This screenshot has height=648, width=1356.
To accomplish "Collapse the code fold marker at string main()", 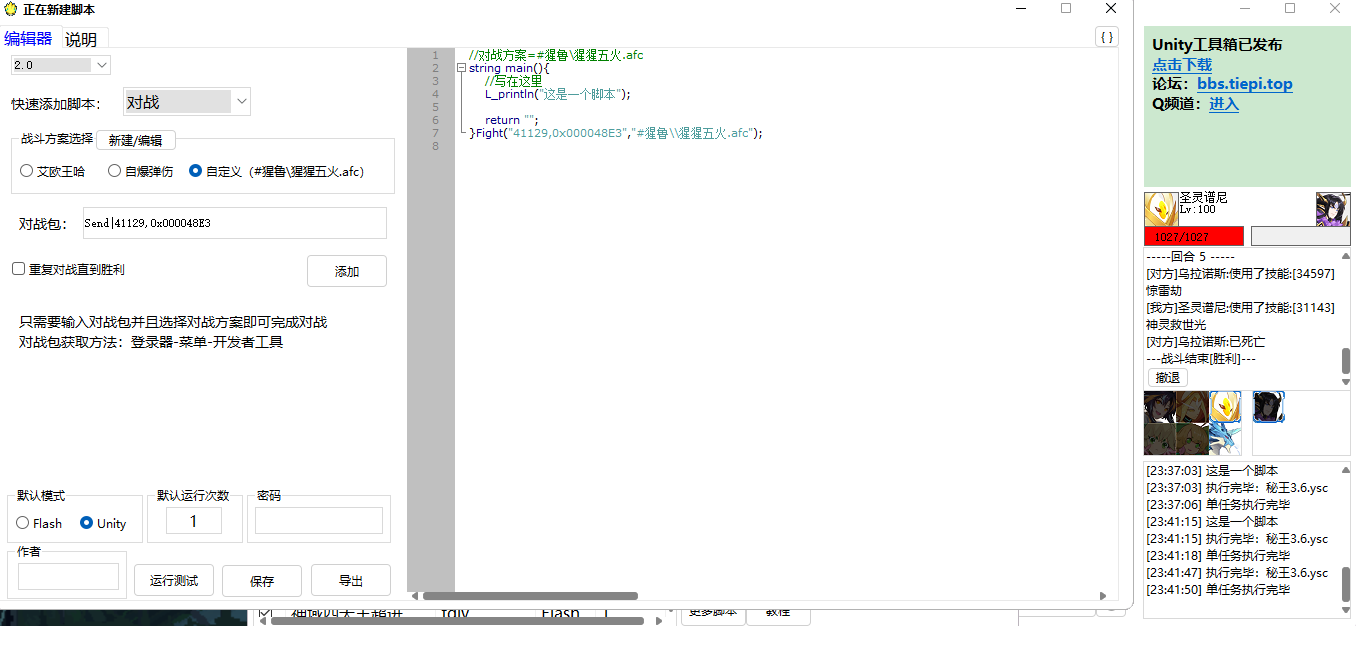I will [461, 68].
